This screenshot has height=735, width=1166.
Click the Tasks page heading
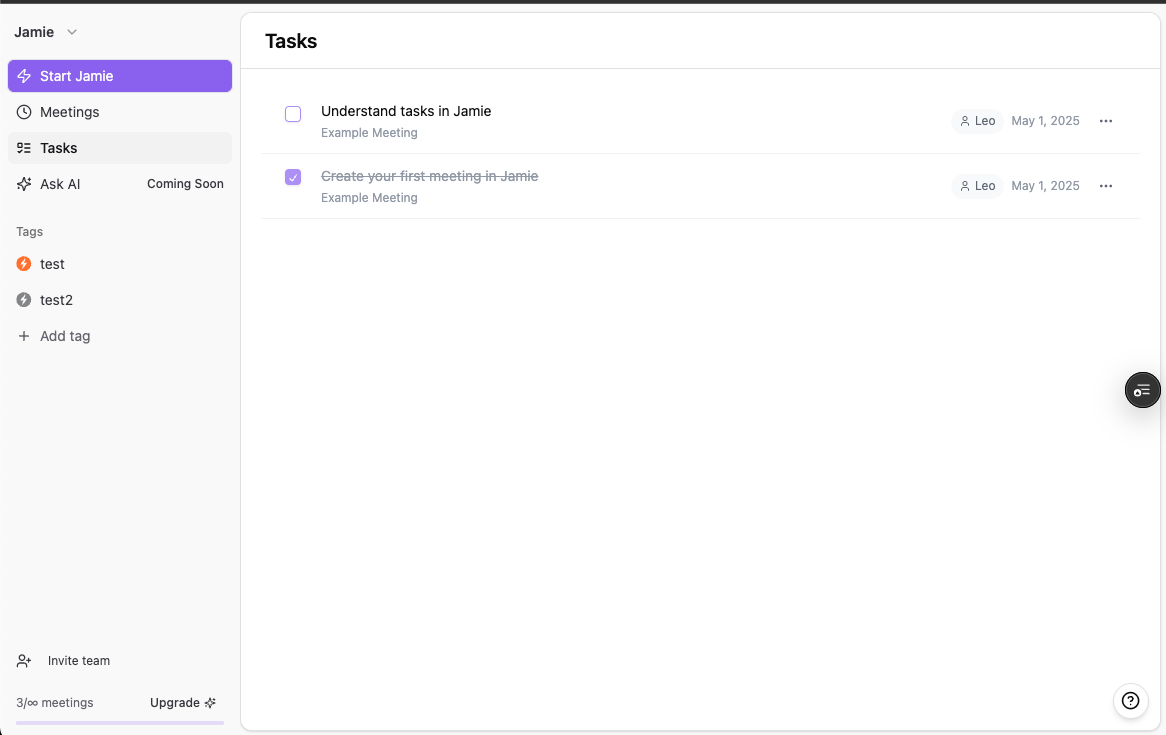pos(292,41)
